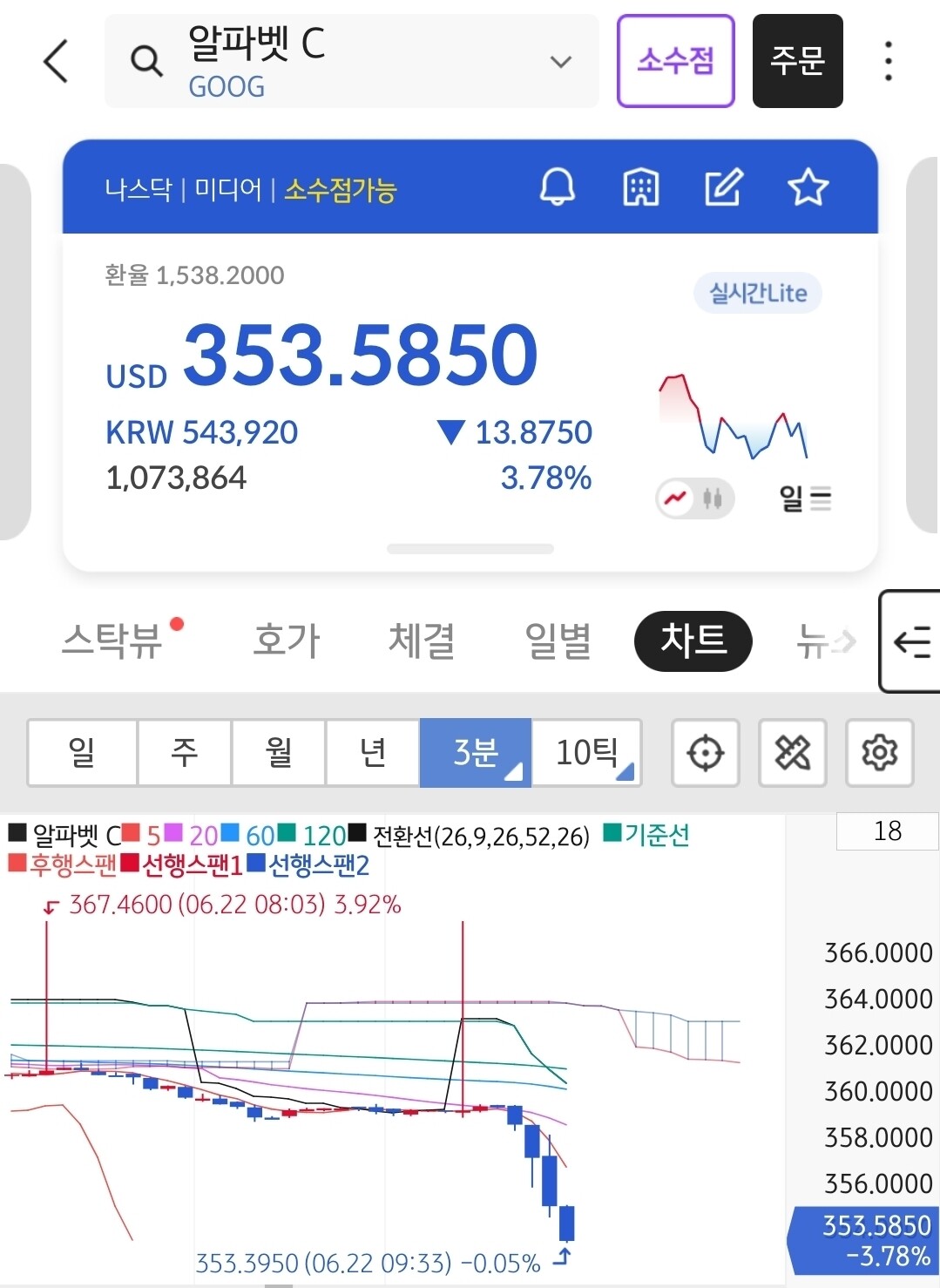Tap the current price tag 353.5850
Viewport: 940px width, 1288px height.
coord(862,1241)
